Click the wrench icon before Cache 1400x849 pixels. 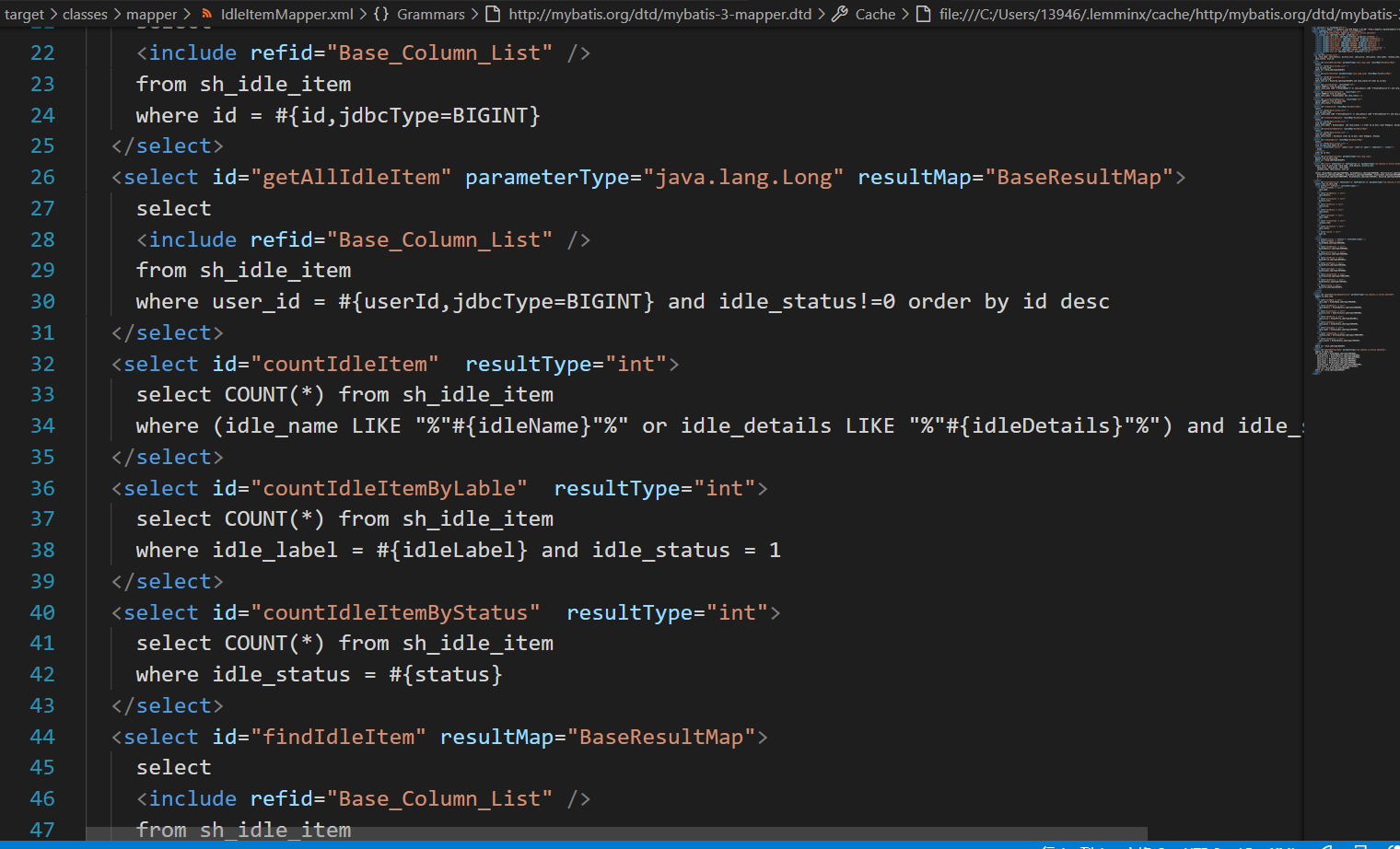point(839,14)
